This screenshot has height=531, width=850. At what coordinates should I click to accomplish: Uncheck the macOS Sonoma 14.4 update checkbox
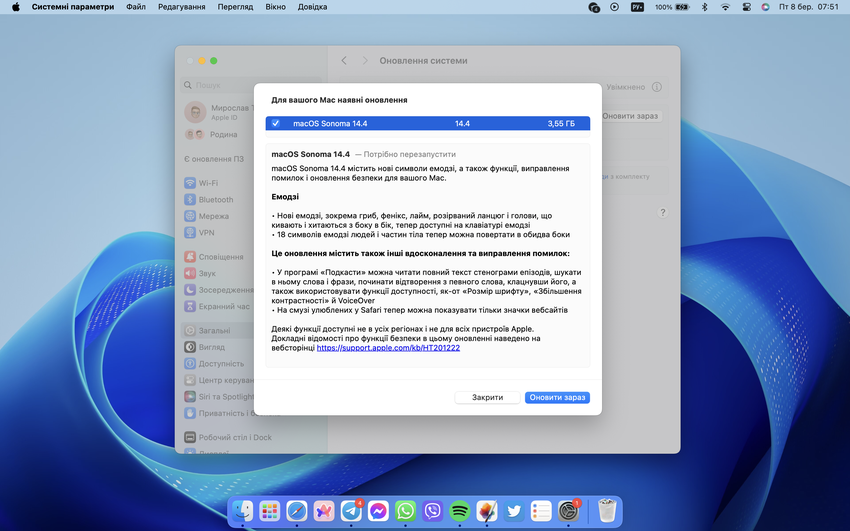276,124
